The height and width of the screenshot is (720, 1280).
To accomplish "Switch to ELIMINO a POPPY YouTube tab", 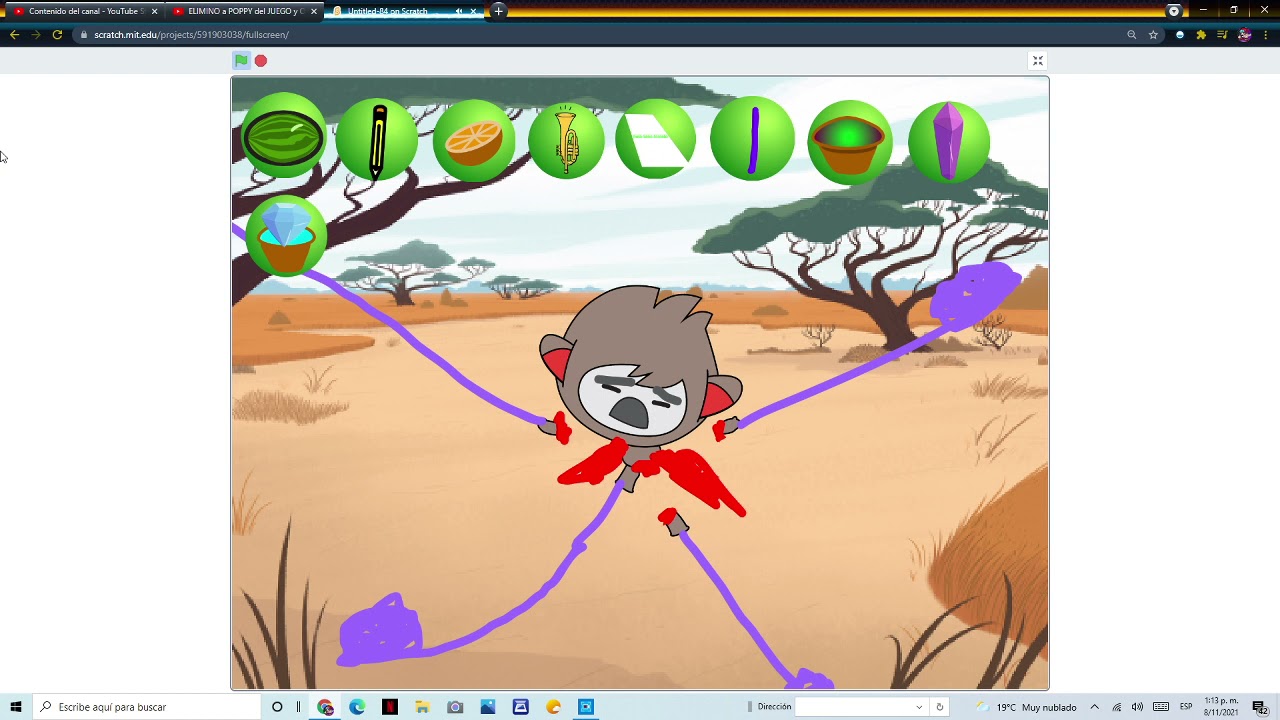I will pyautogui.click(x=245, y=11).
